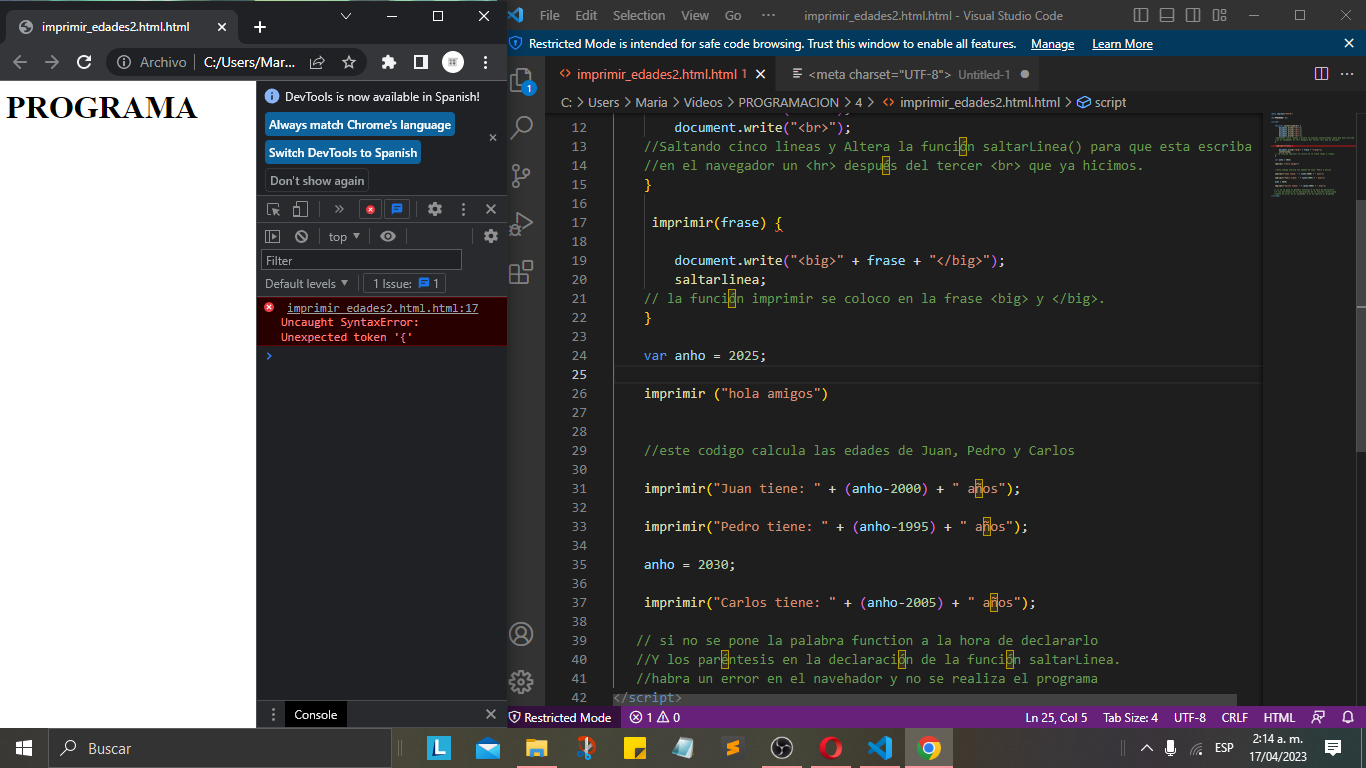Toggle the VS Code secondary side bar layout
Screen dimensions: 1366x768
pos(1192,15)
